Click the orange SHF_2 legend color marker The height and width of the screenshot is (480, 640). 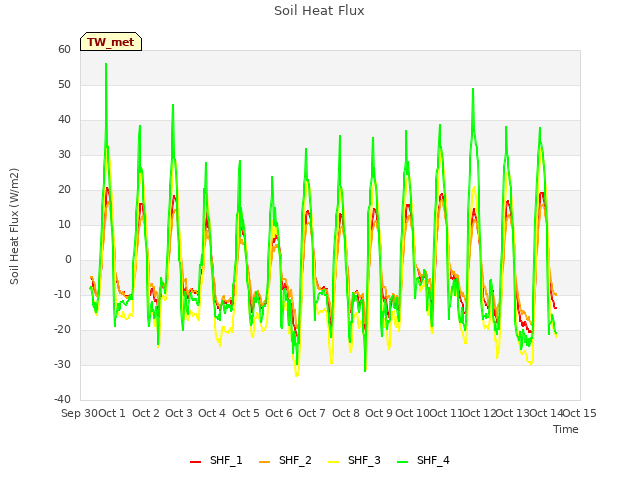[x=264, y=462]
